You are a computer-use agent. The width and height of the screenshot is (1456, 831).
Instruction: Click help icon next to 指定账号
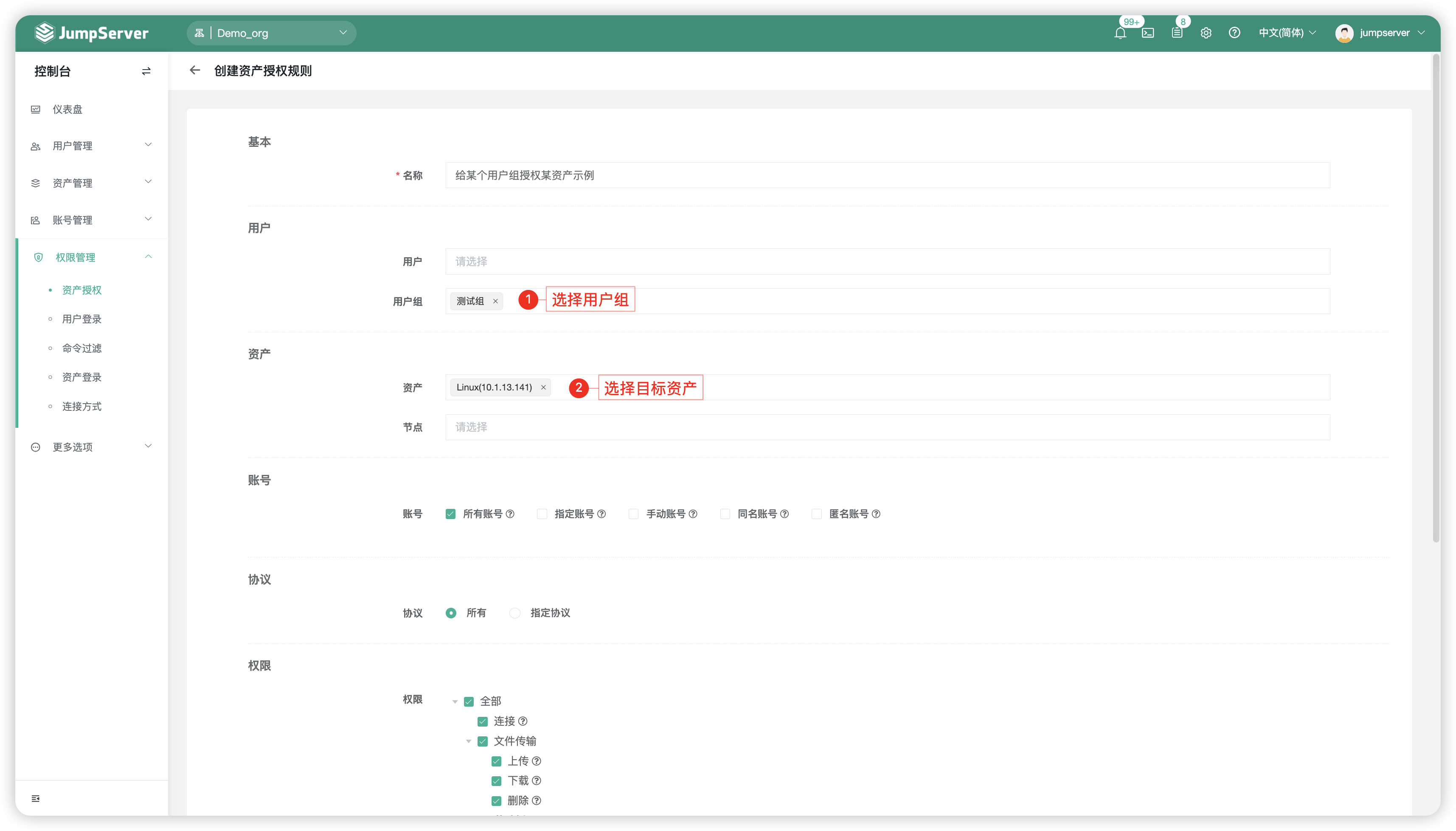(602, 514)
